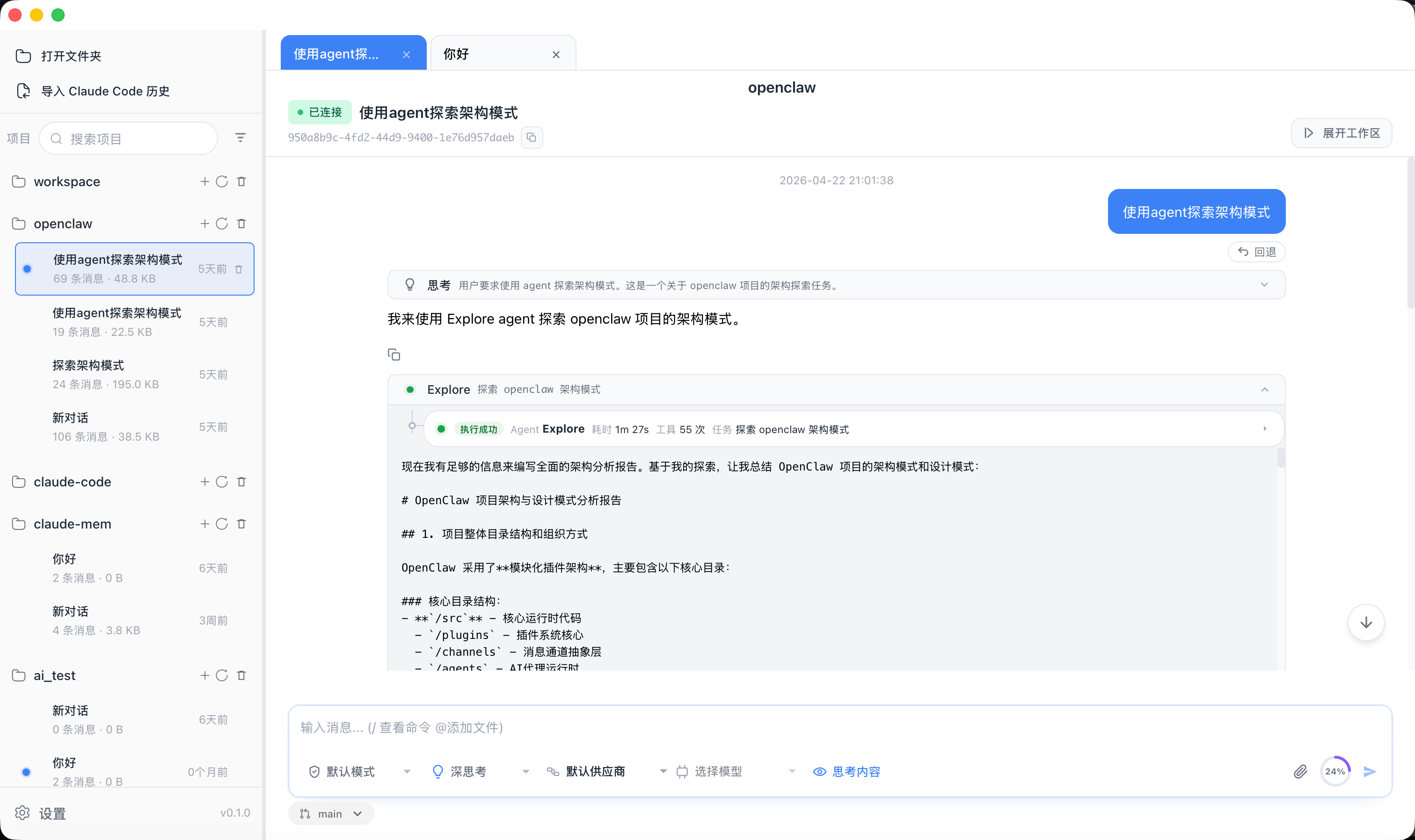Toggle 思考内容 thinking content visibility
1415x840 pixels.
[x=846, y=771]
